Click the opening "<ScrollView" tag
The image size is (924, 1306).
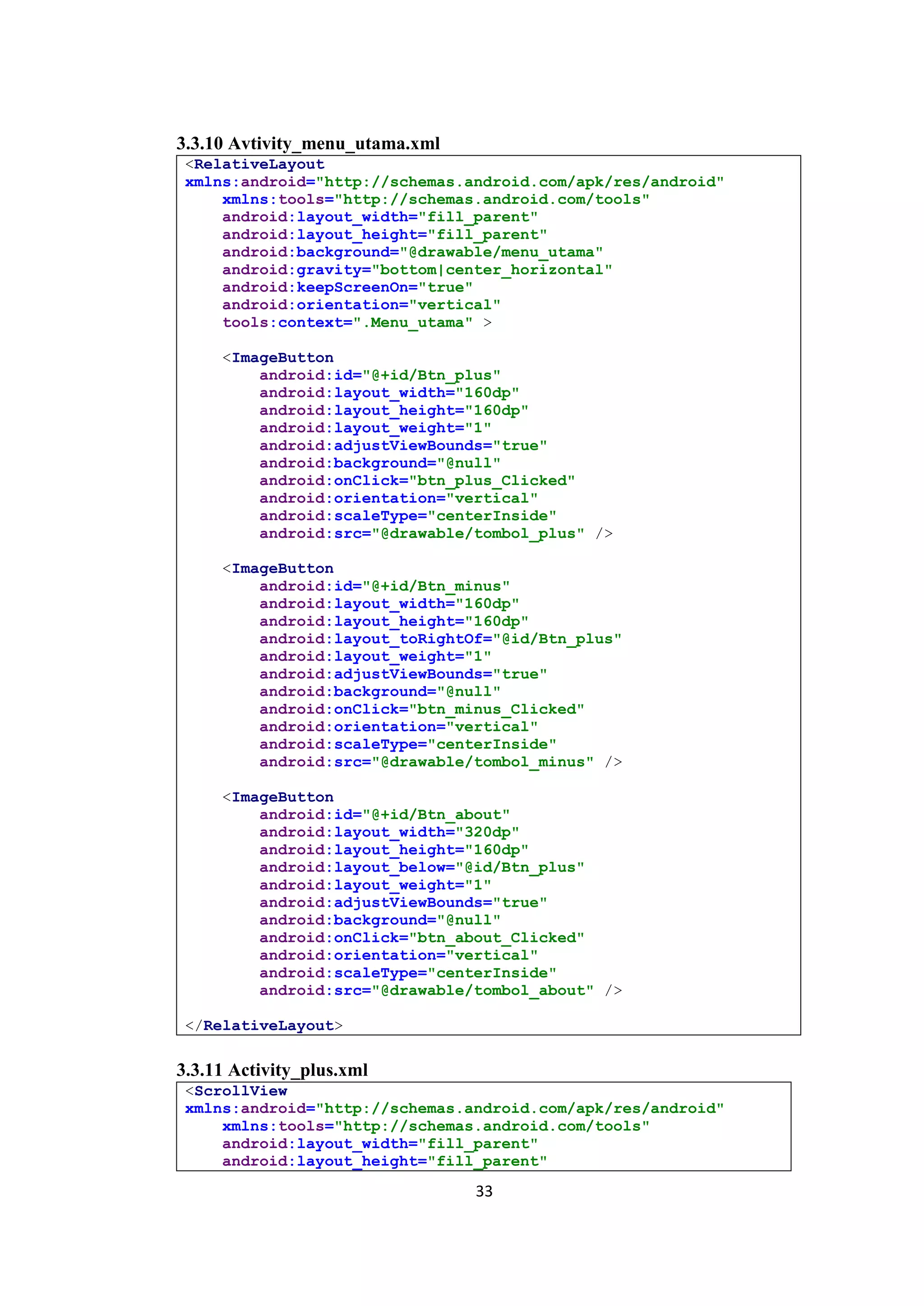(236, 1091)
